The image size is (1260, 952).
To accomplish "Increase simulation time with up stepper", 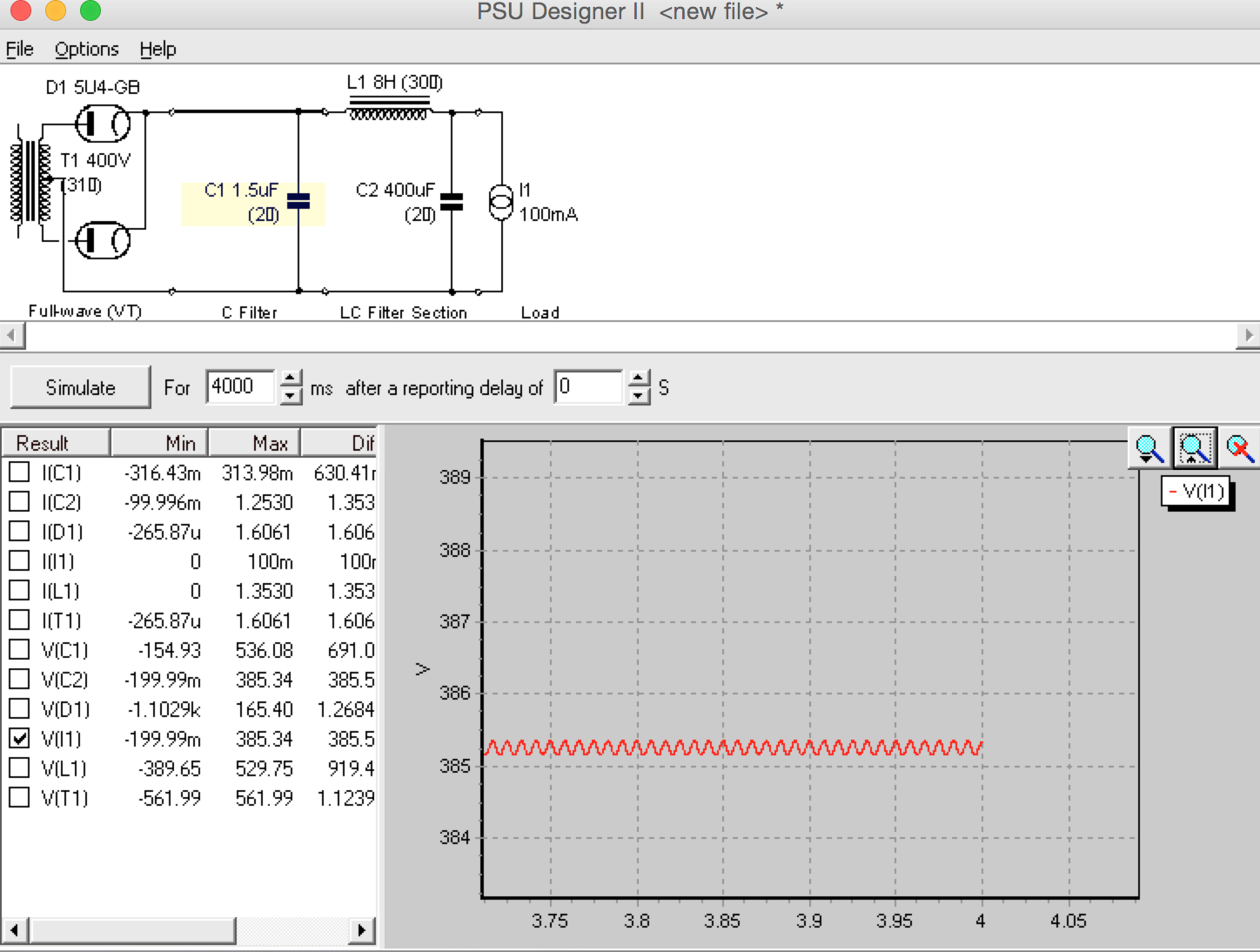I will click(291, 378).
